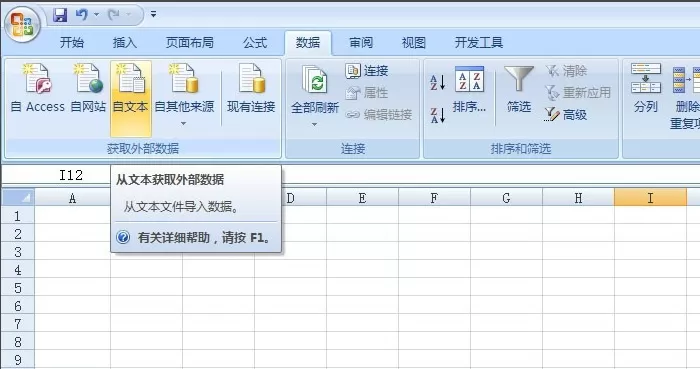Click the 编辑链接 button
The image size is (700, 369).
(379, 115)
